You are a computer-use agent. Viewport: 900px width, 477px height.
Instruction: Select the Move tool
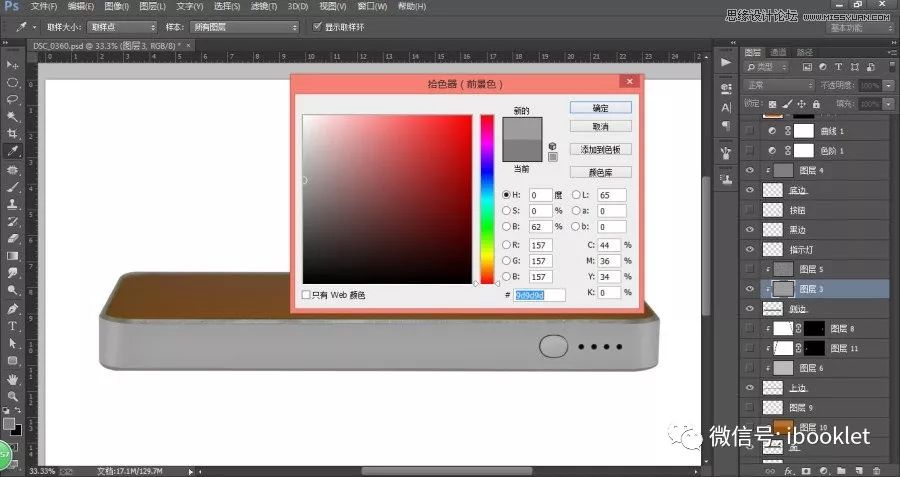[13, 64]
